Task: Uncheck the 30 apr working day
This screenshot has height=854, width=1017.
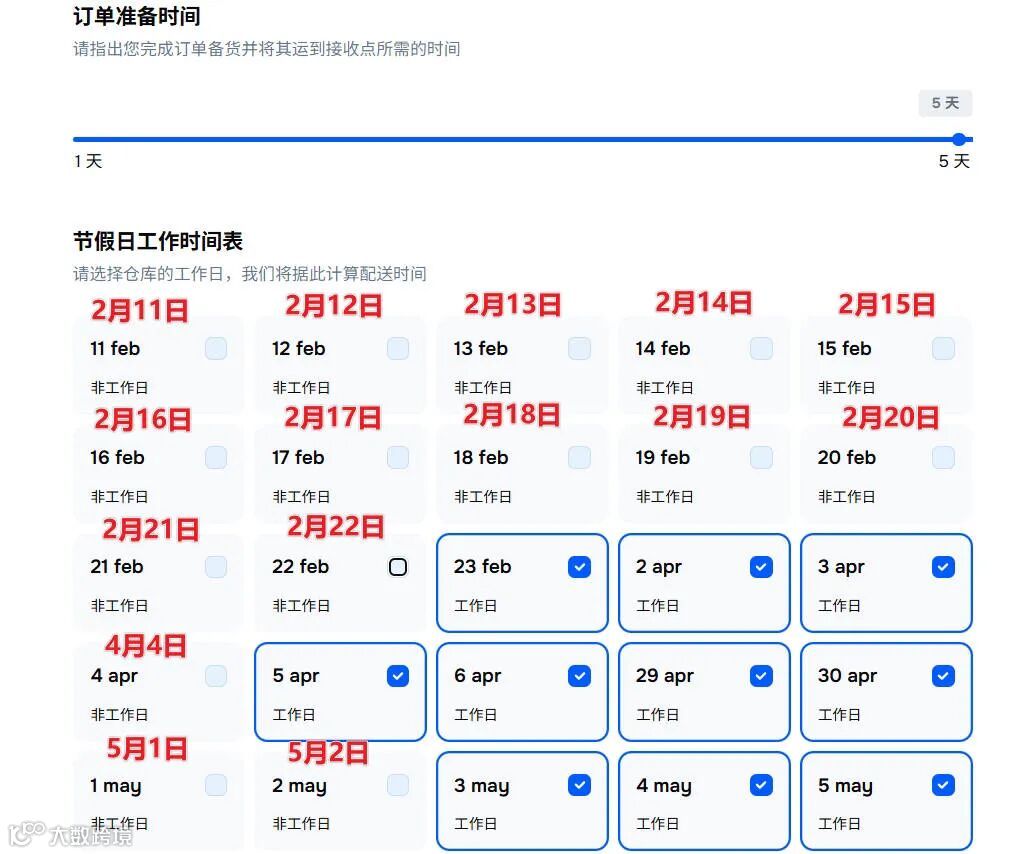Action: pos(943,676)
